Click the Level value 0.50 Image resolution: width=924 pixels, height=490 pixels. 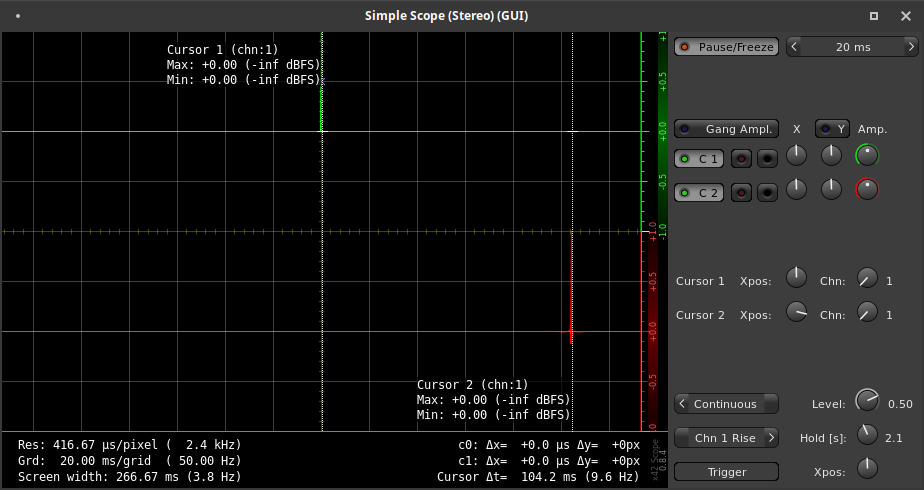click(x=900, y=404)
